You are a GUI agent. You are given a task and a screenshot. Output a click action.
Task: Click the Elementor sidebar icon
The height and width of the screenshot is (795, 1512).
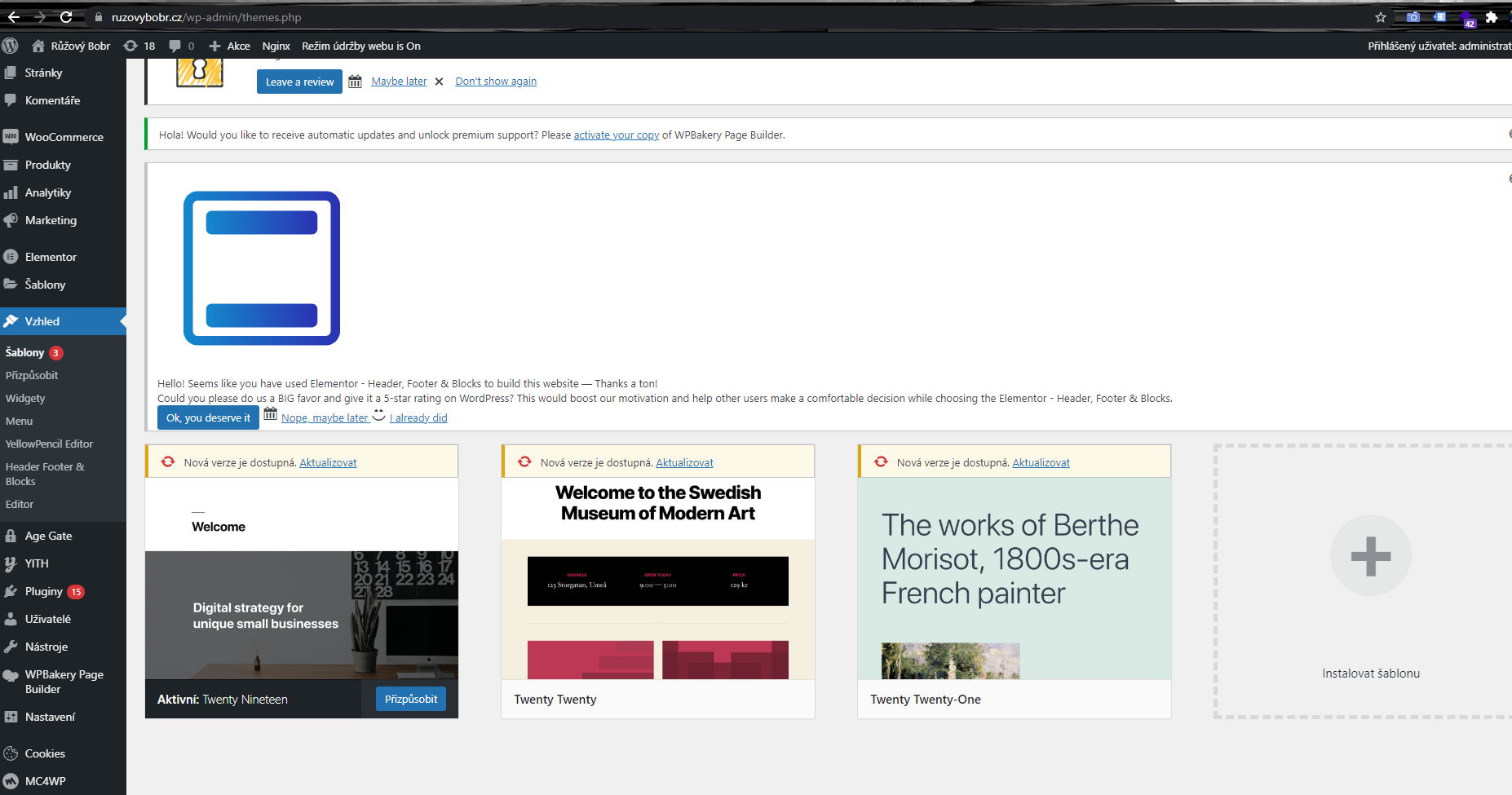(11, 257)
